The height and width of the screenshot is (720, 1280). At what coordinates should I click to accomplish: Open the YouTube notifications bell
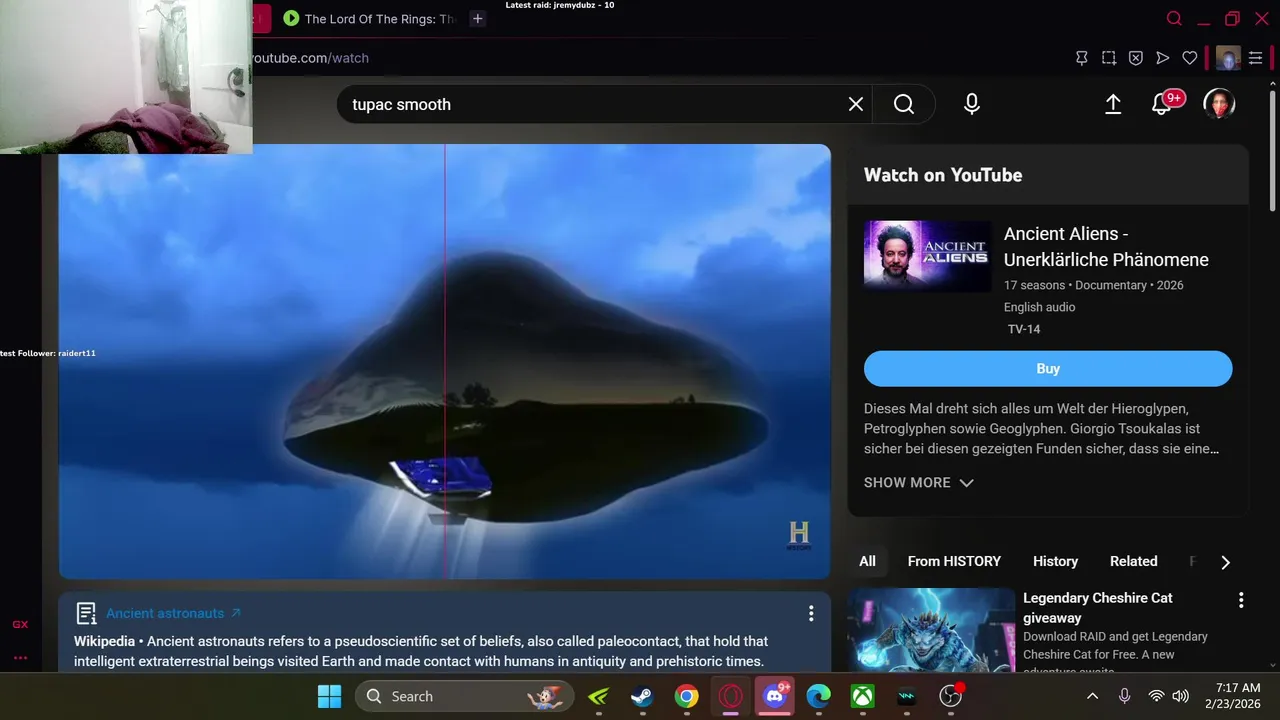pos(1162,104)
